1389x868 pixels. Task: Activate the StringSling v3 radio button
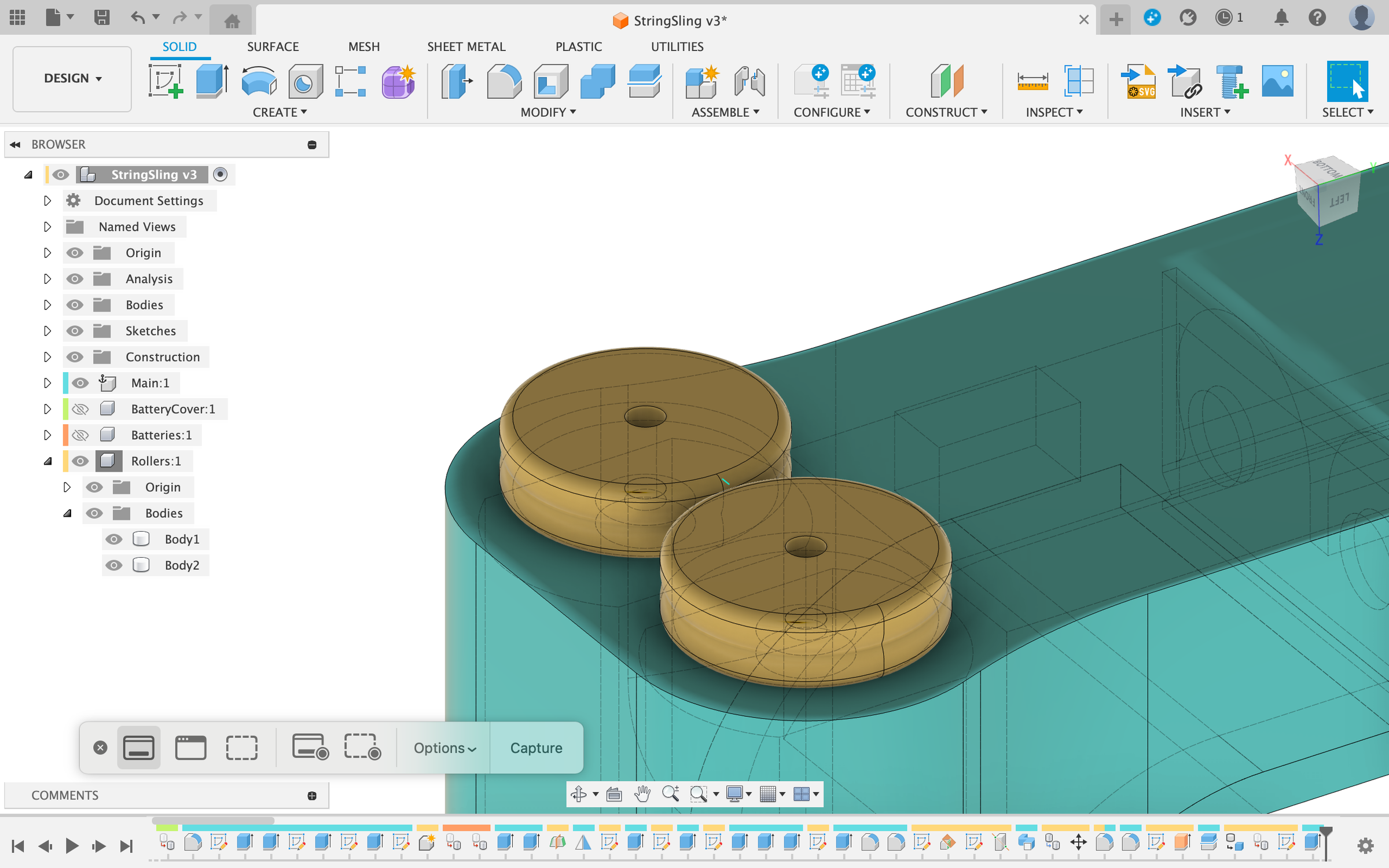[220, 175]
